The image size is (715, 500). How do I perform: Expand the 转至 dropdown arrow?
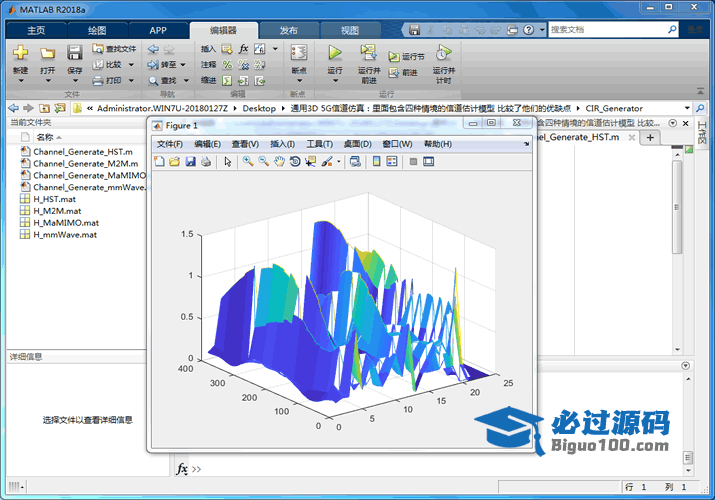(x=183, y=65)
